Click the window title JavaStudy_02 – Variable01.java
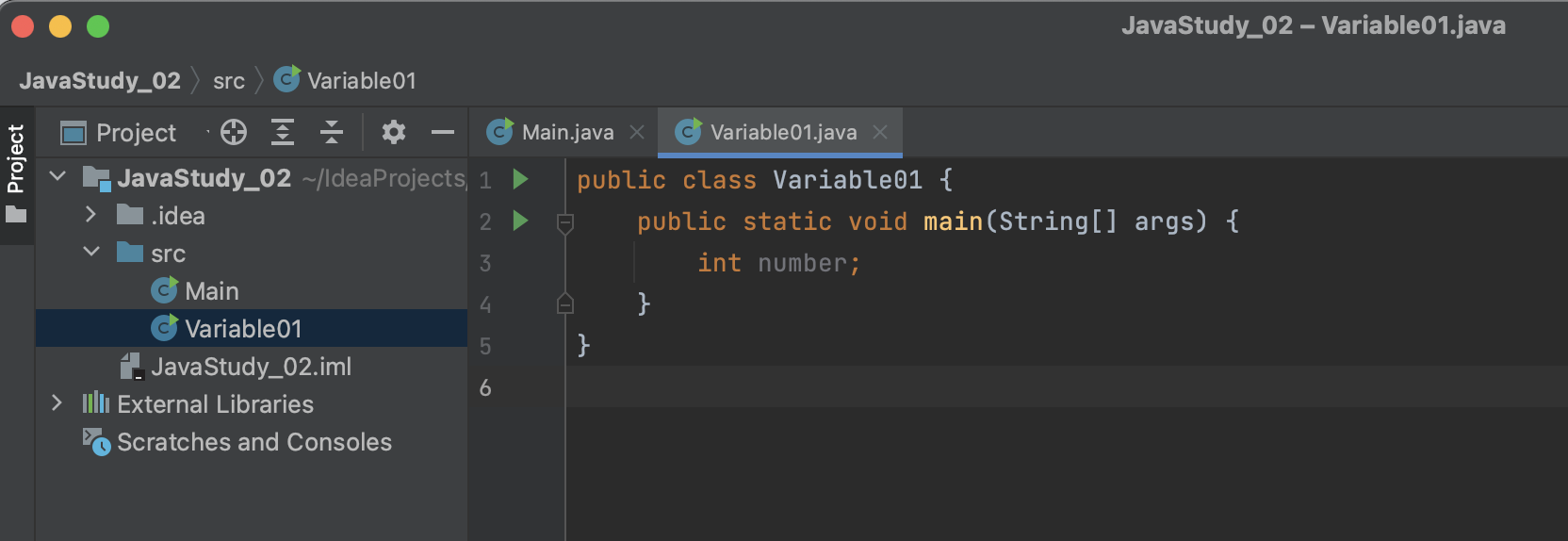This screenshot has width=1568, height=541. point(1314,25)
